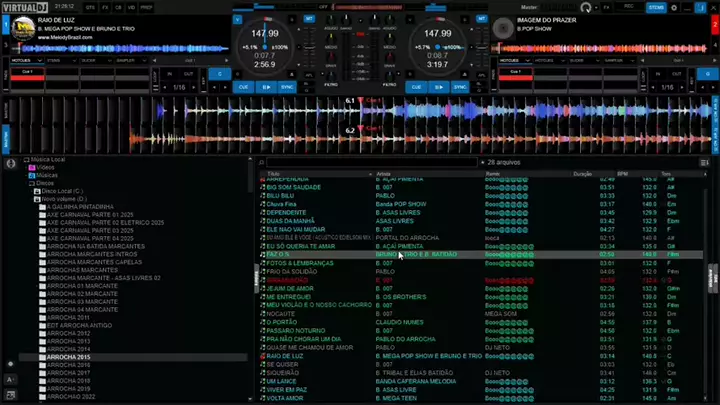Open settings with the gear icon
The image size is (720, 405).
click(674, 8)
